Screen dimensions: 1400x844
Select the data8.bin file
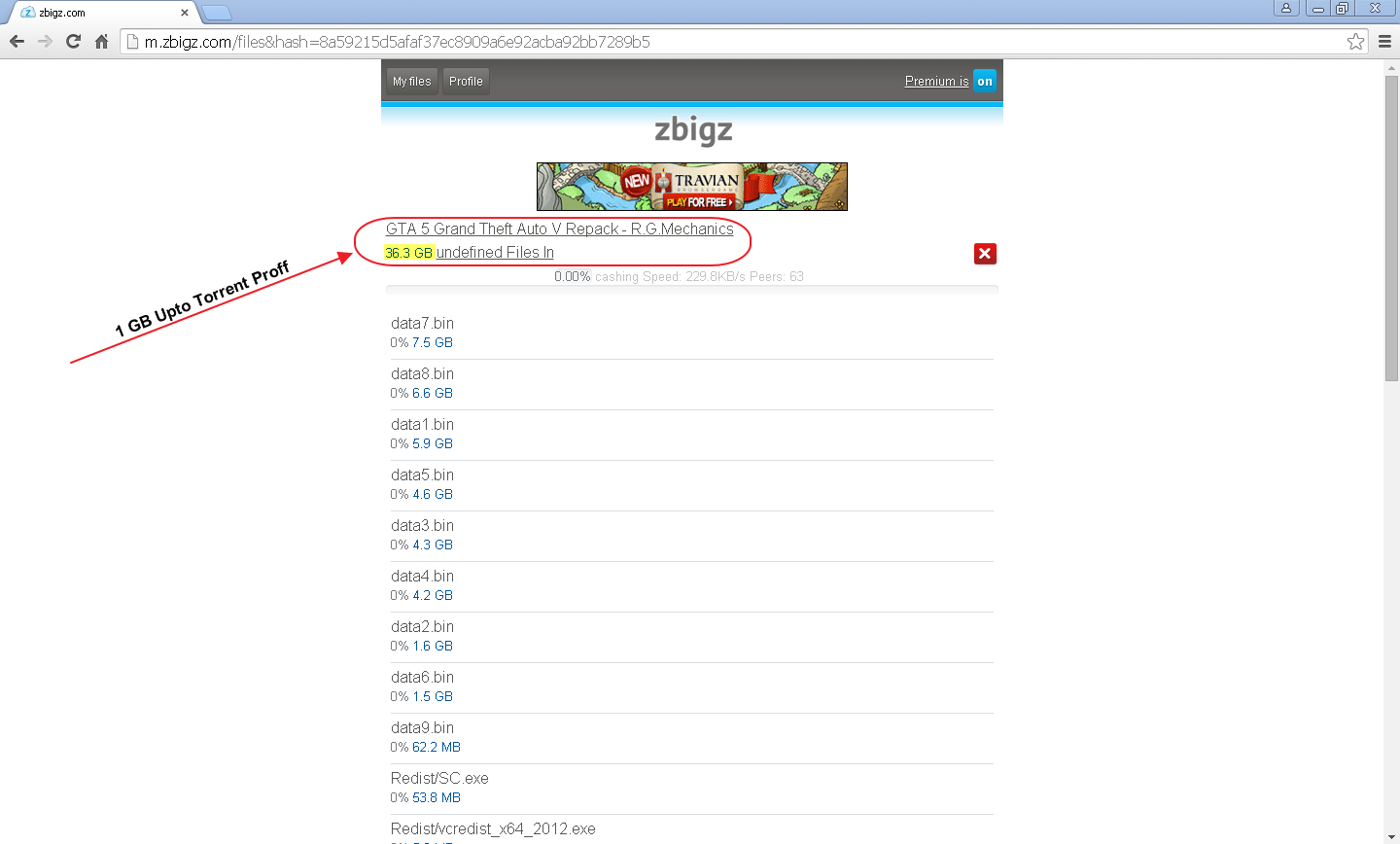[x=422, y=374]
